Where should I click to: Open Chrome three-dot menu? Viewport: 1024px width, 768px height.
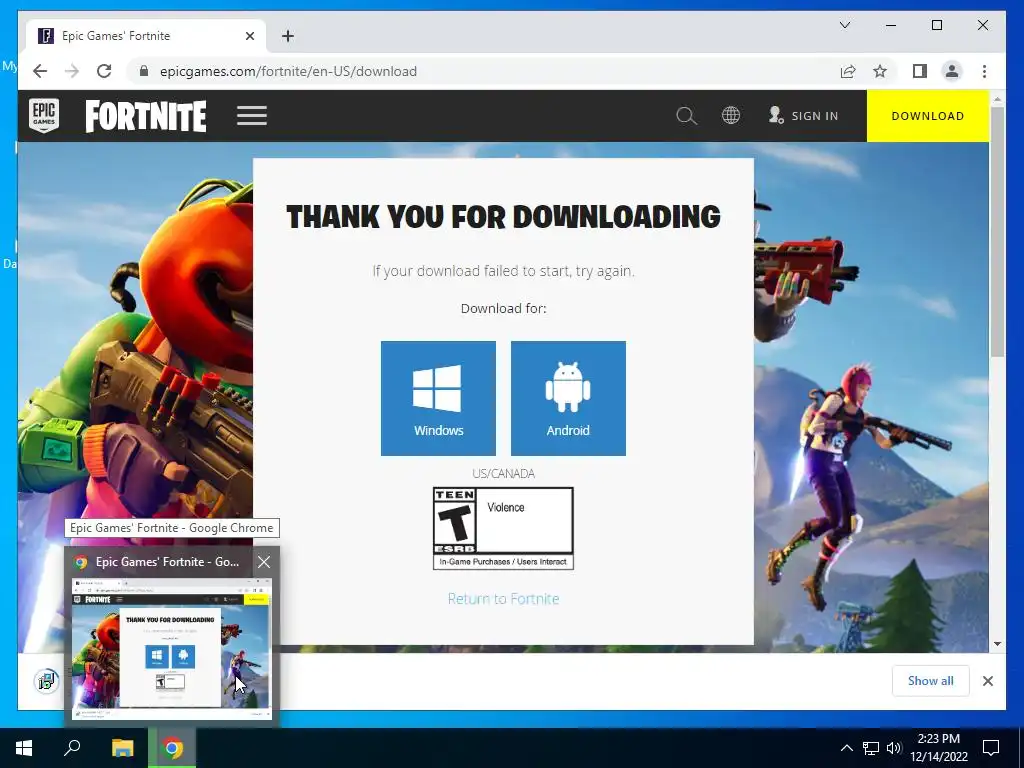(984, 71)
